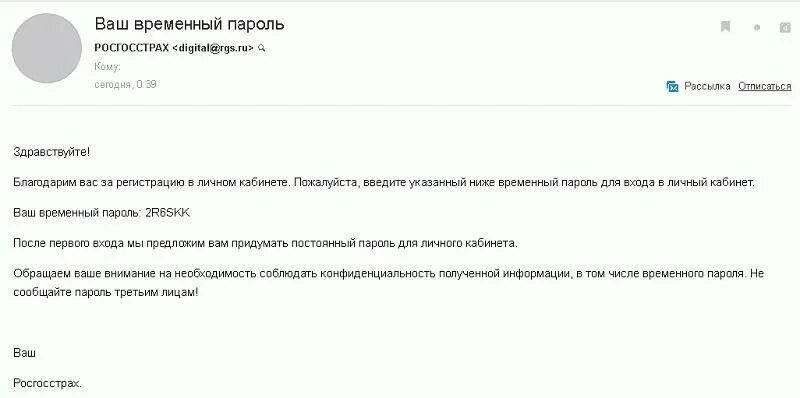
Task: Click sender name РОСГОССТРАХ
Action: (x=132, y=48)
